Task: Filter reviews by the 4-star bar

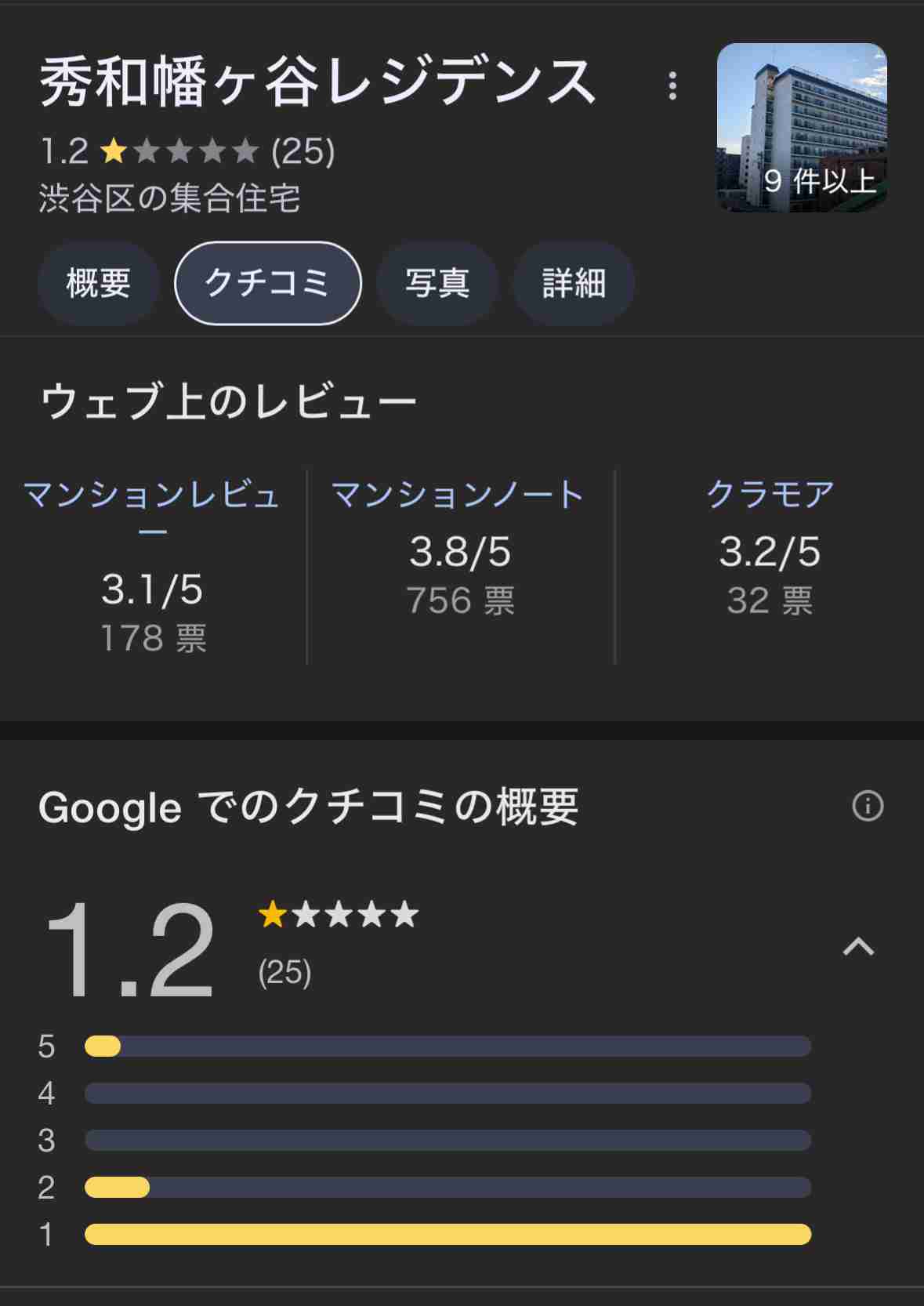Action: point(448,1094)
